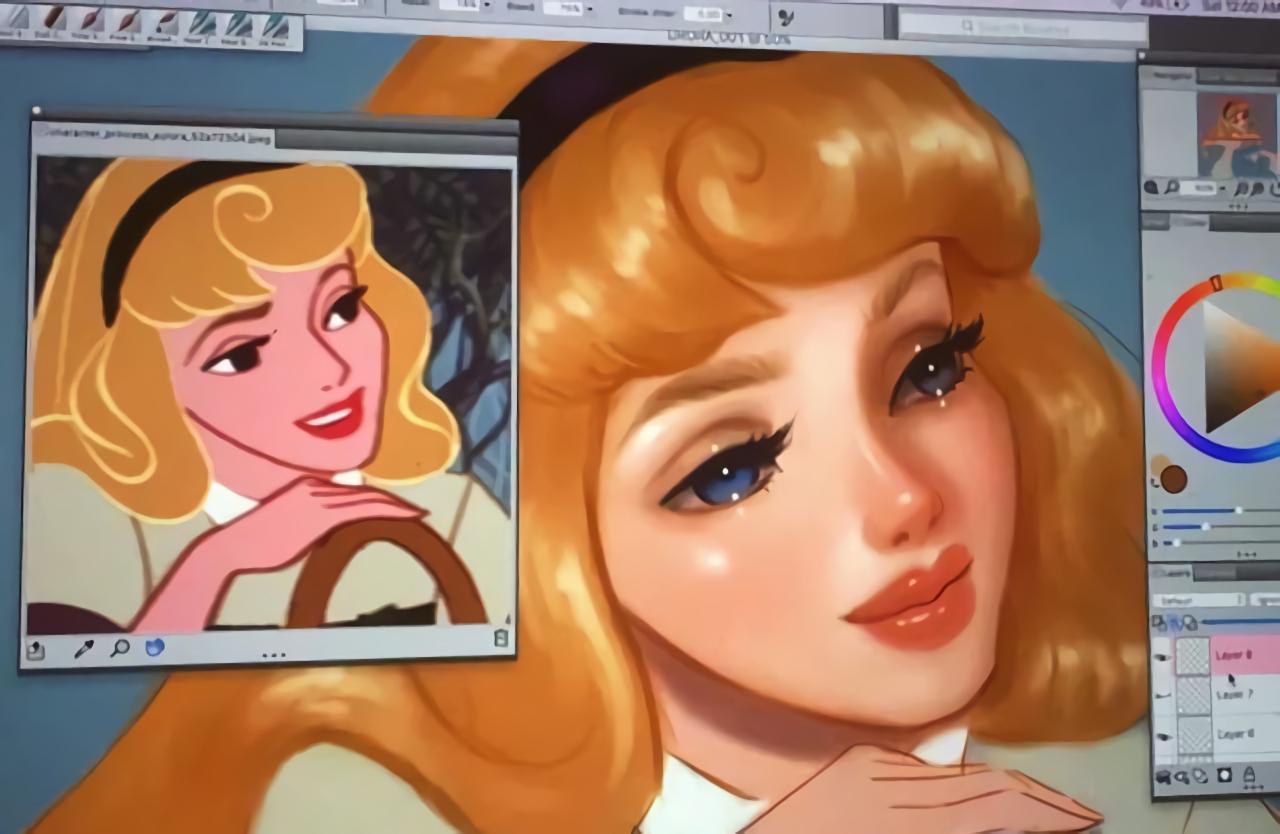1280x834 pixels.
Task: Select the eyedropper in the reference image window
Action: pos(84,649)
